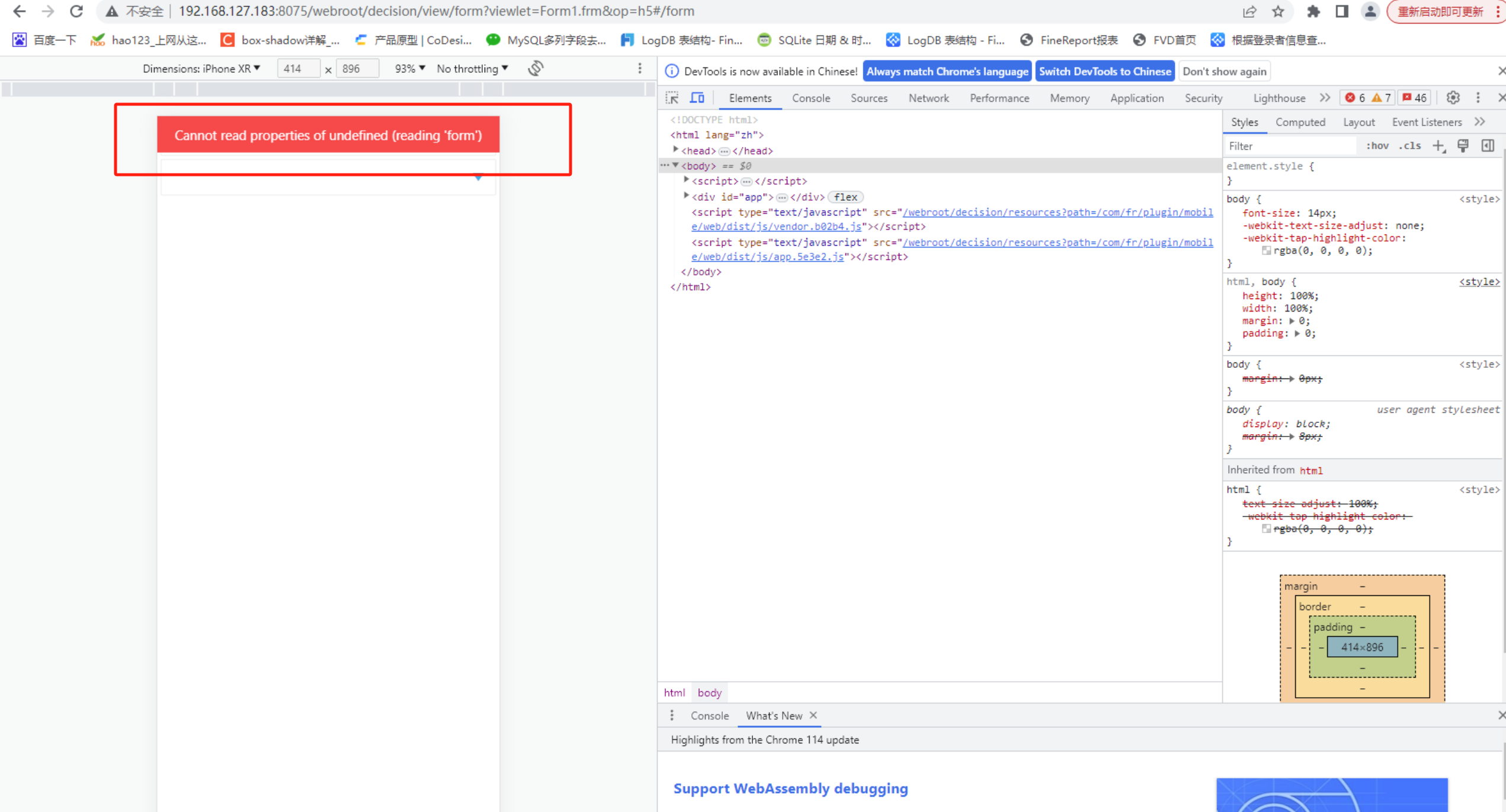The width and height of the screenshot is (1506, 812).
Task: Click the 7 warnings count badge
Action: pos(1382,98)
